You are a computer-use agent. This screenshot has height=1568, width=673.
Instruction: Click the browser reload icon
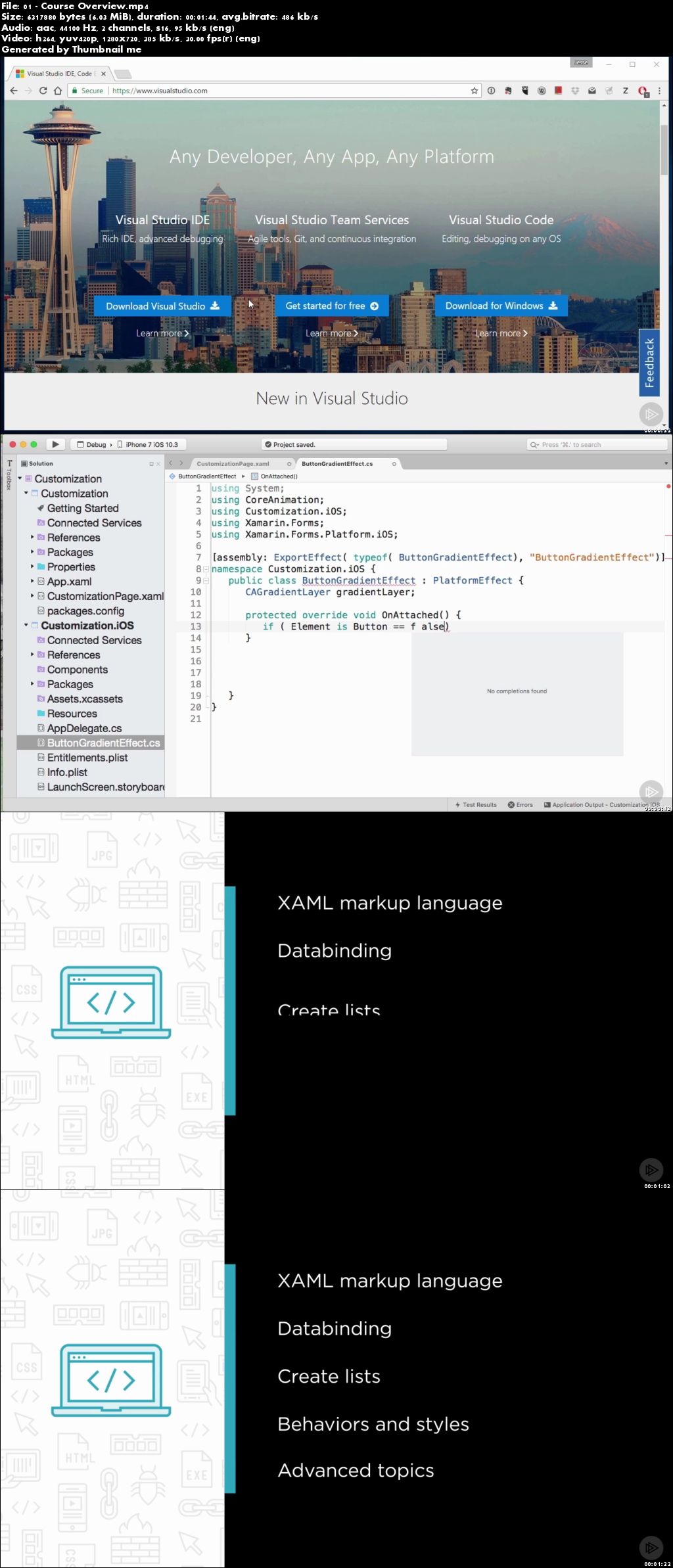43,91
